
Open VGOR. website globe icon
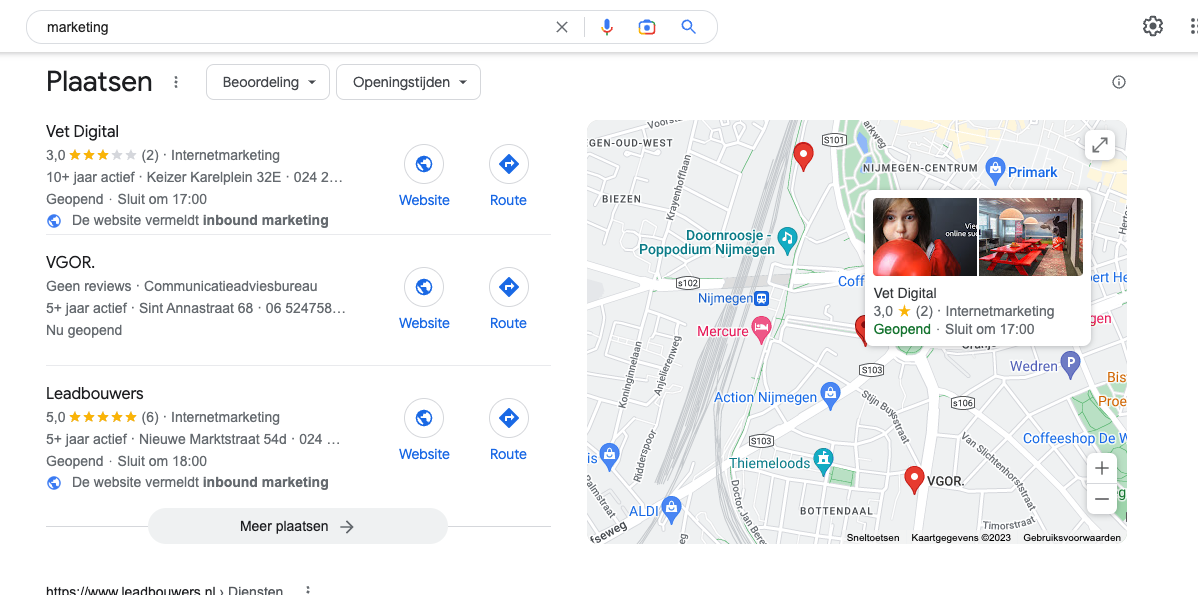(424, 287)
